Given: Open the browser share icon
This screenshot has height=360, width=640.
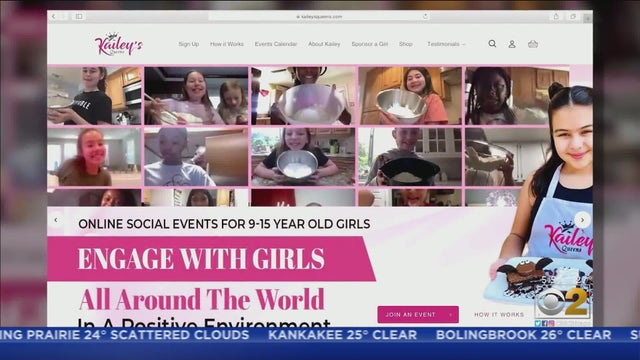Looking at the screenshot, I should (556, 16).
